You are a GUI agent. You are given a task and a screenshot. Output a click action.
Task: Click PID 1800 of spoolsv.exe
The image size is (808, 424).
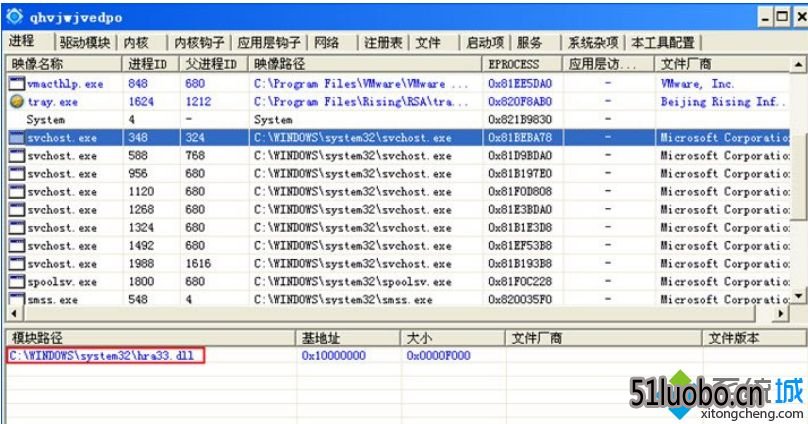[x=141, y=282]
